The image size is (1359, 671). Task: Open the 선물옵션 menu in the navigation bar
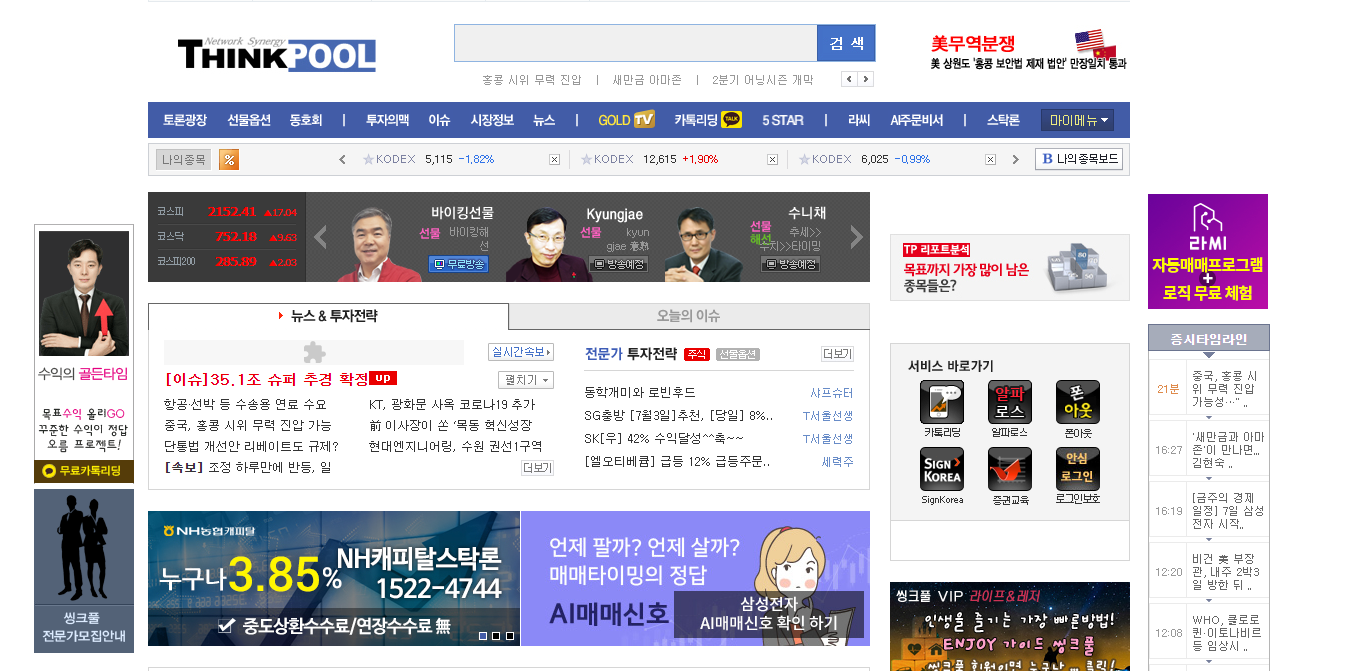pyautogui.click(x=249, y=120)
